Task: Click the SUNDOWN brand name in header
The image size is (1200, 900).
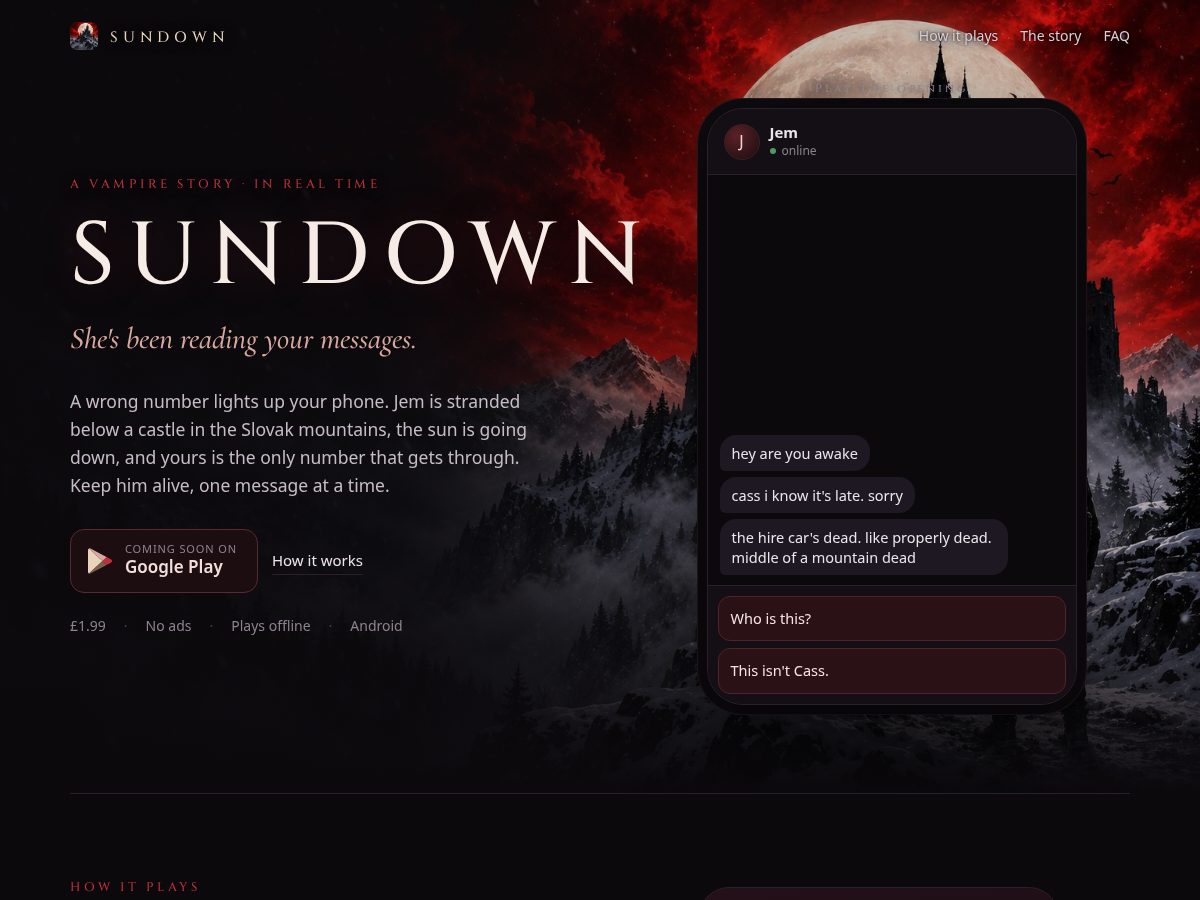Action: (167, 36)
